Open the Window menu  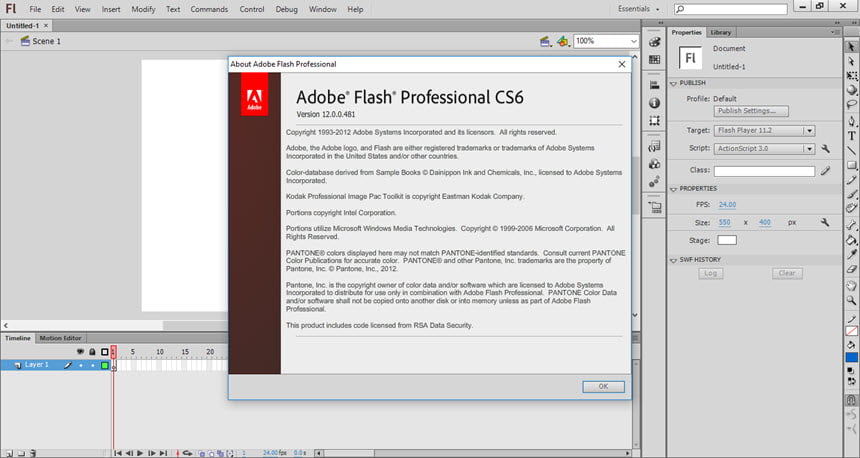322,9
